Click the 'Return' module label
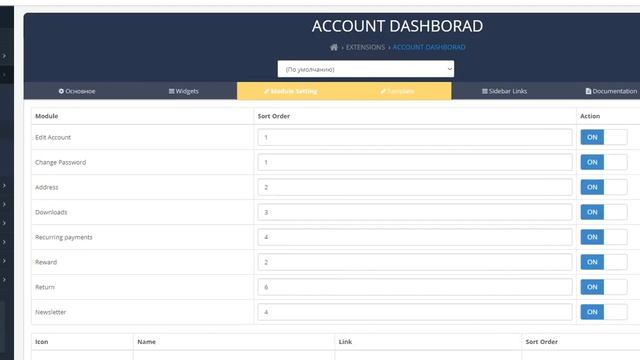The height and width of the screenshot is (360, 640). (45, 287)
